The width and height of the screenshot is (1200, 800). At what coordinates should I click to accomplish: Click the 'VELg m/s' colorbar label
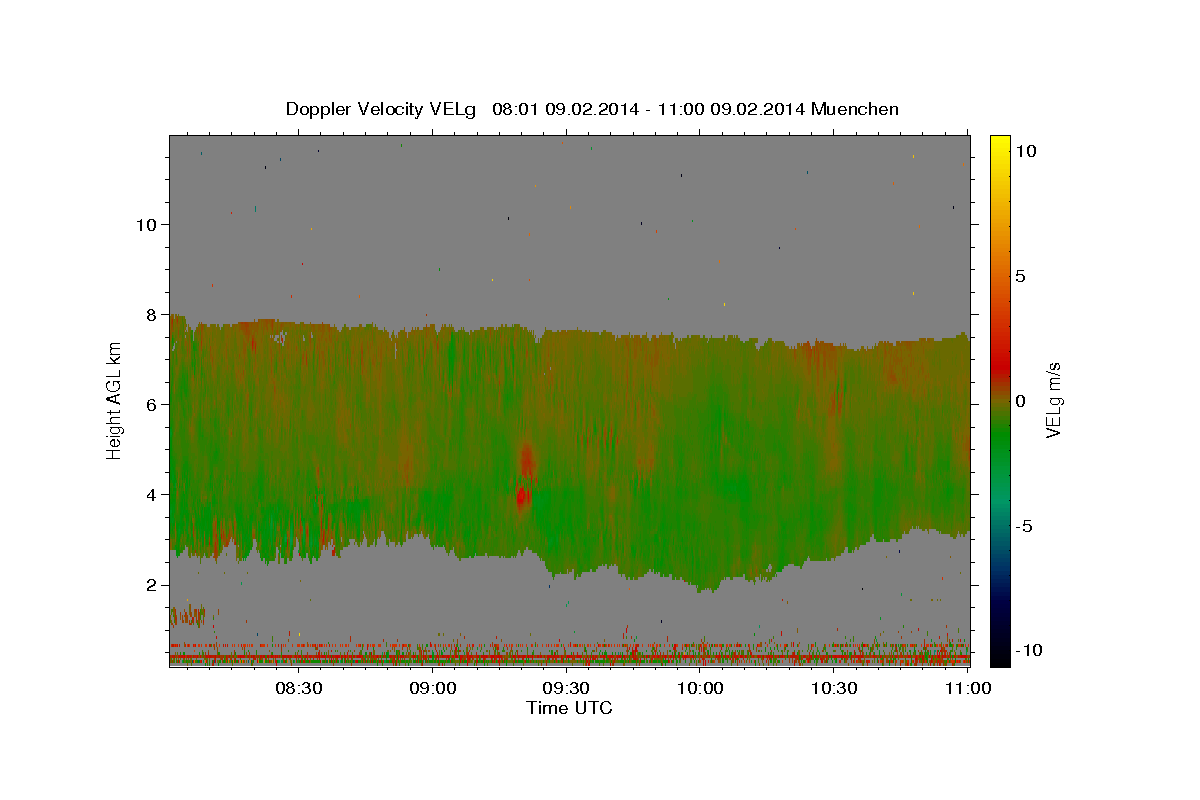coord(1054,400)
